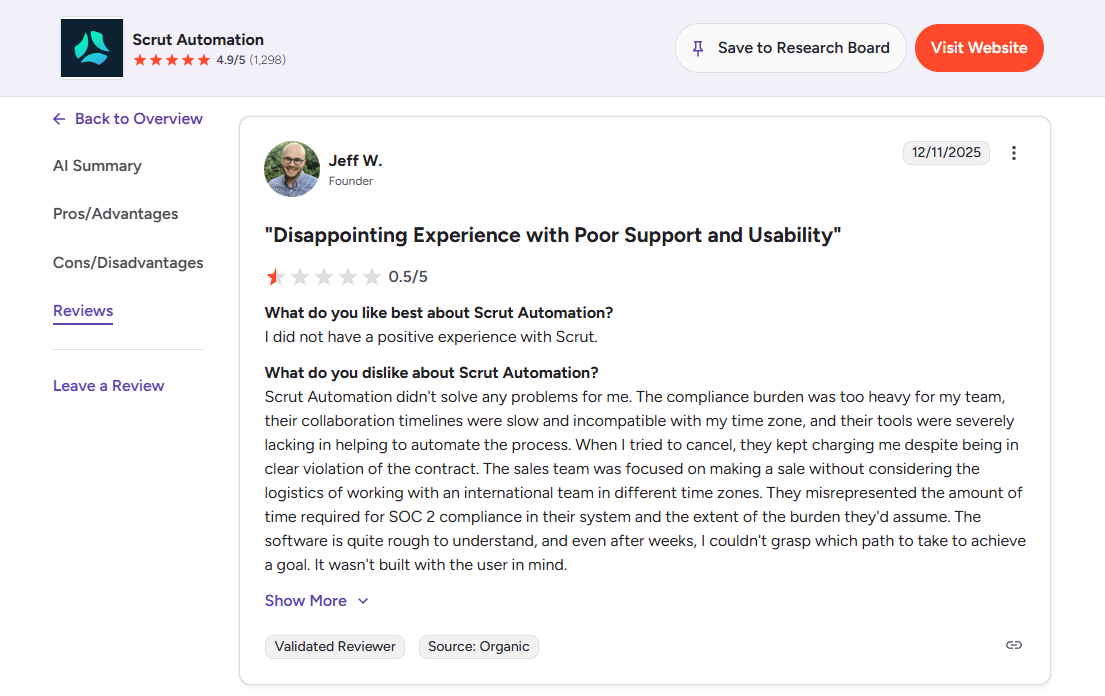
Task: Open the three-dot options menu on the review
Action: (1014, 152)
